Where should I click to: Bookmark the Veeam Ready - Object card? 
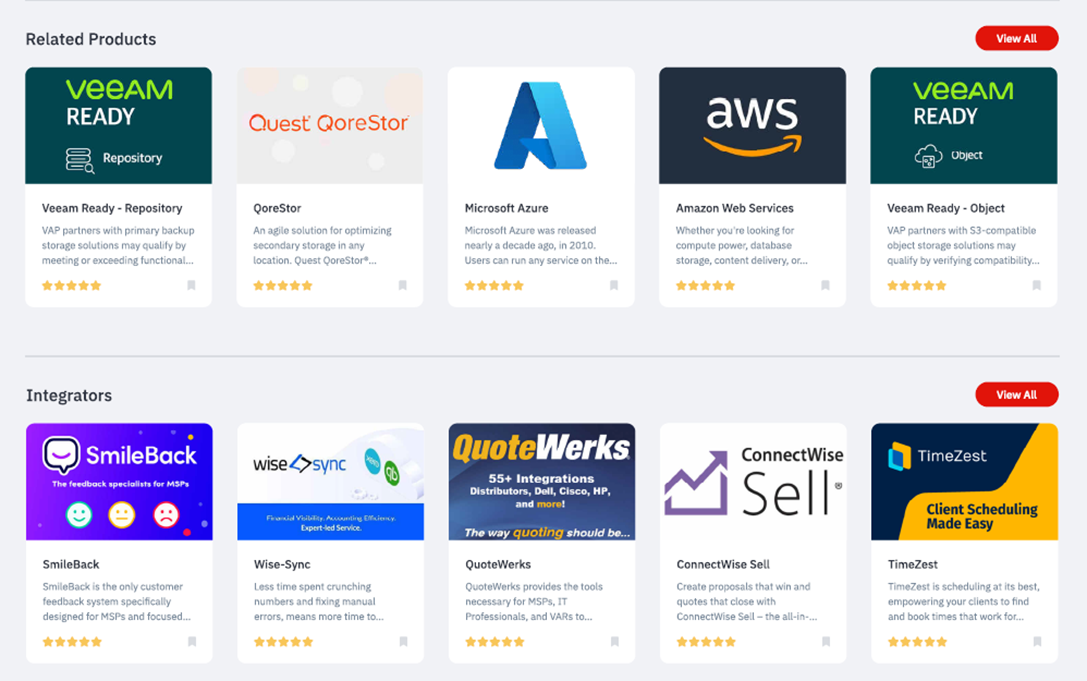pos(1037,285)
